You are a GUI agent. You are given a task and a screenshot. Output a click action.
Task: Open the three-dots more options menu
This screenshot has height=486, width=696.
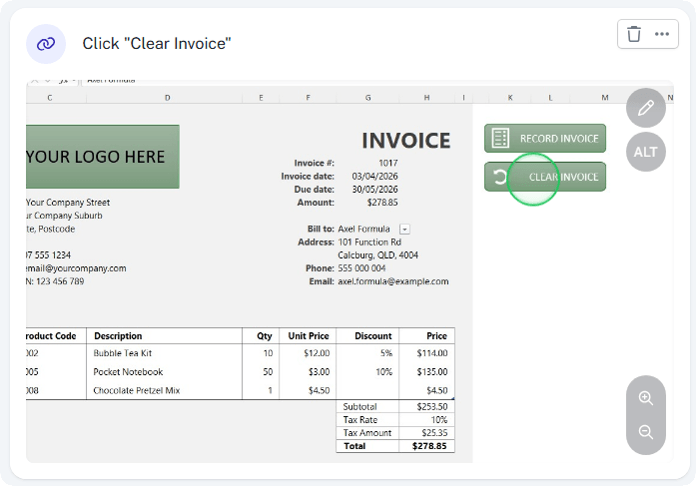(661, 34)
